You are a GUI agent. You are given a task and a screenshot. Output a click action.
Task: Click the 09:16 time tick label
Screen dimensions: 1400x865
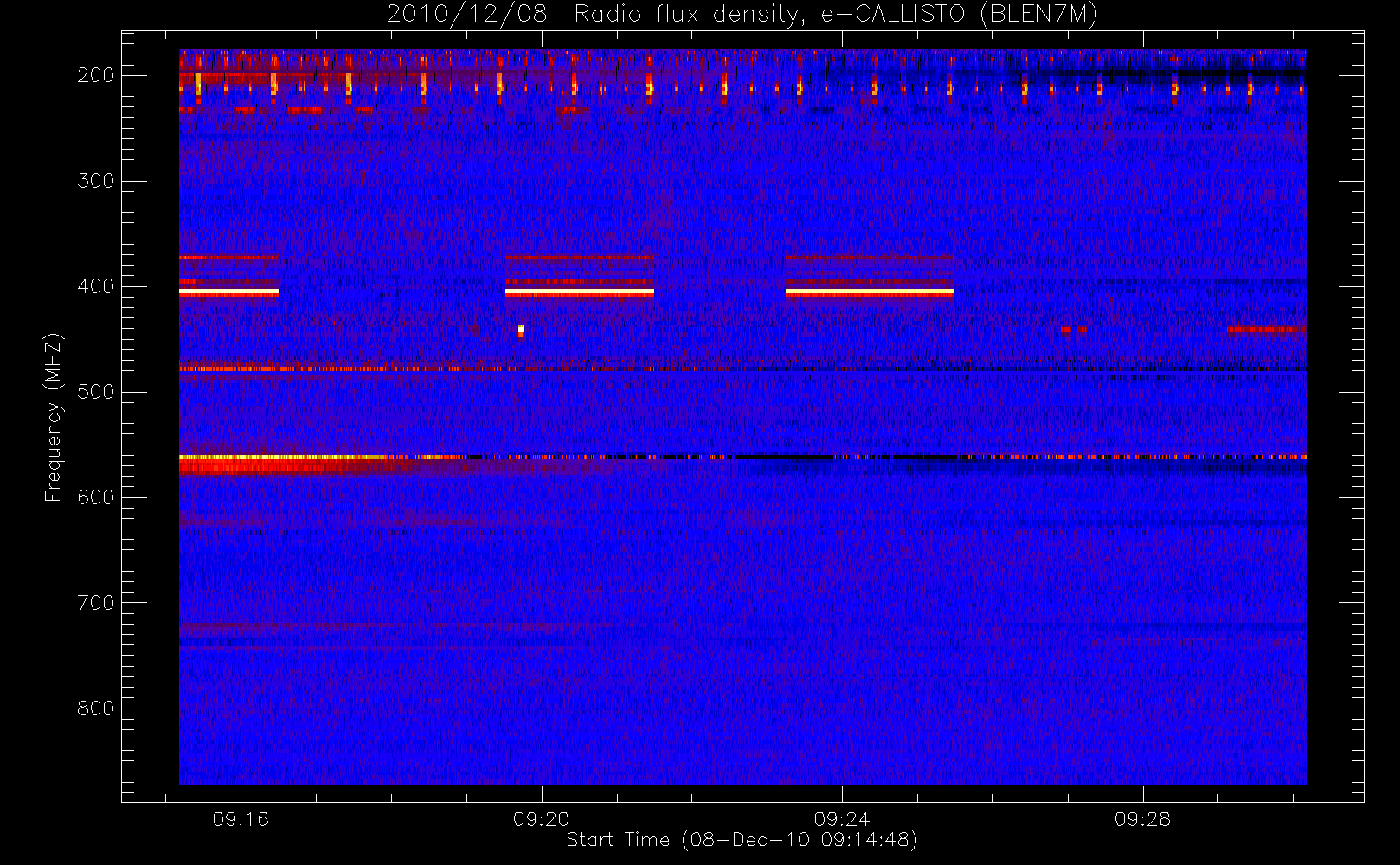241,819
